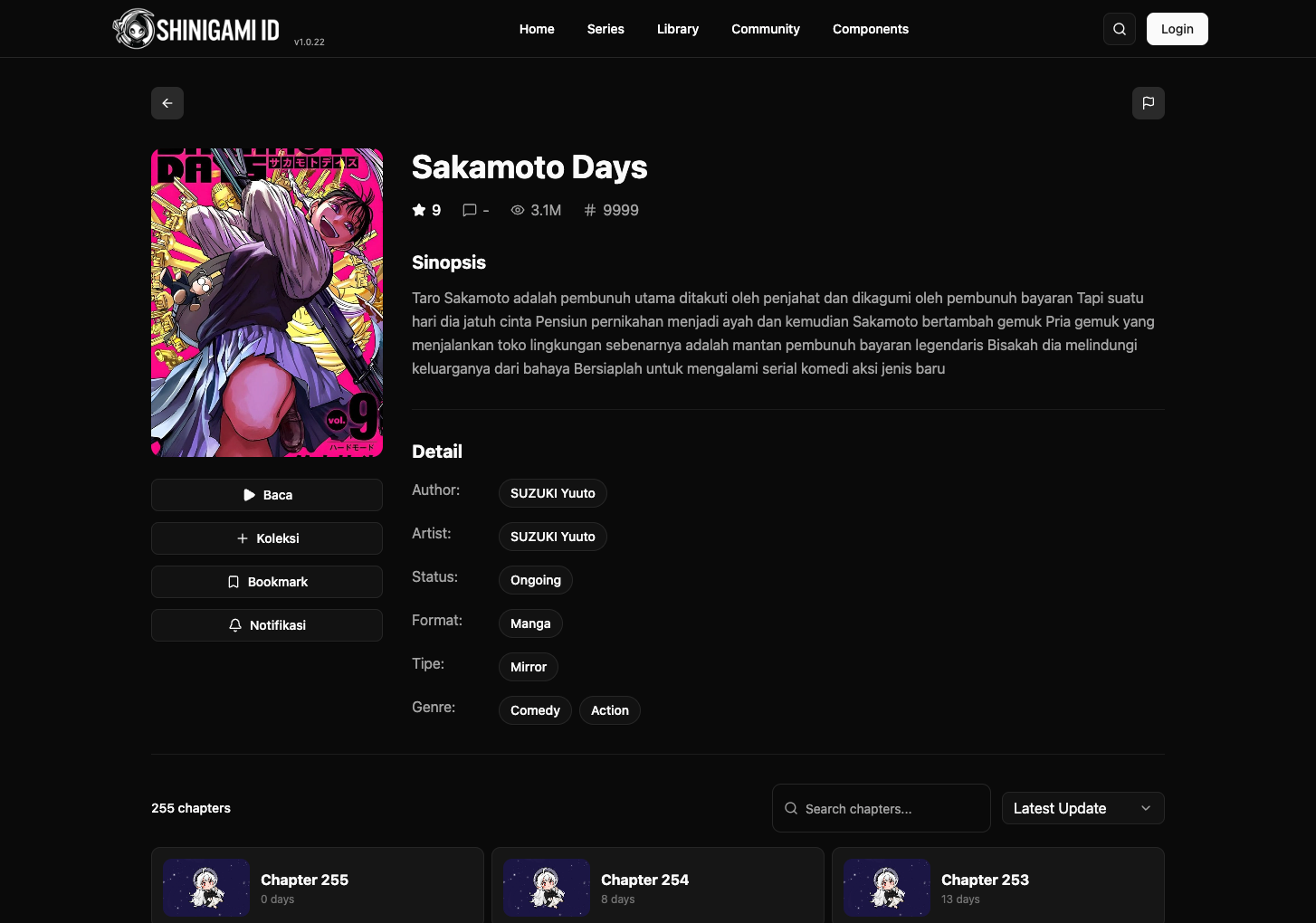The height and width of the screenshot is (923, 1316).
Task: Open search via magnifier icon in header
Action: pyautogui.click(x=1120, y=29)
